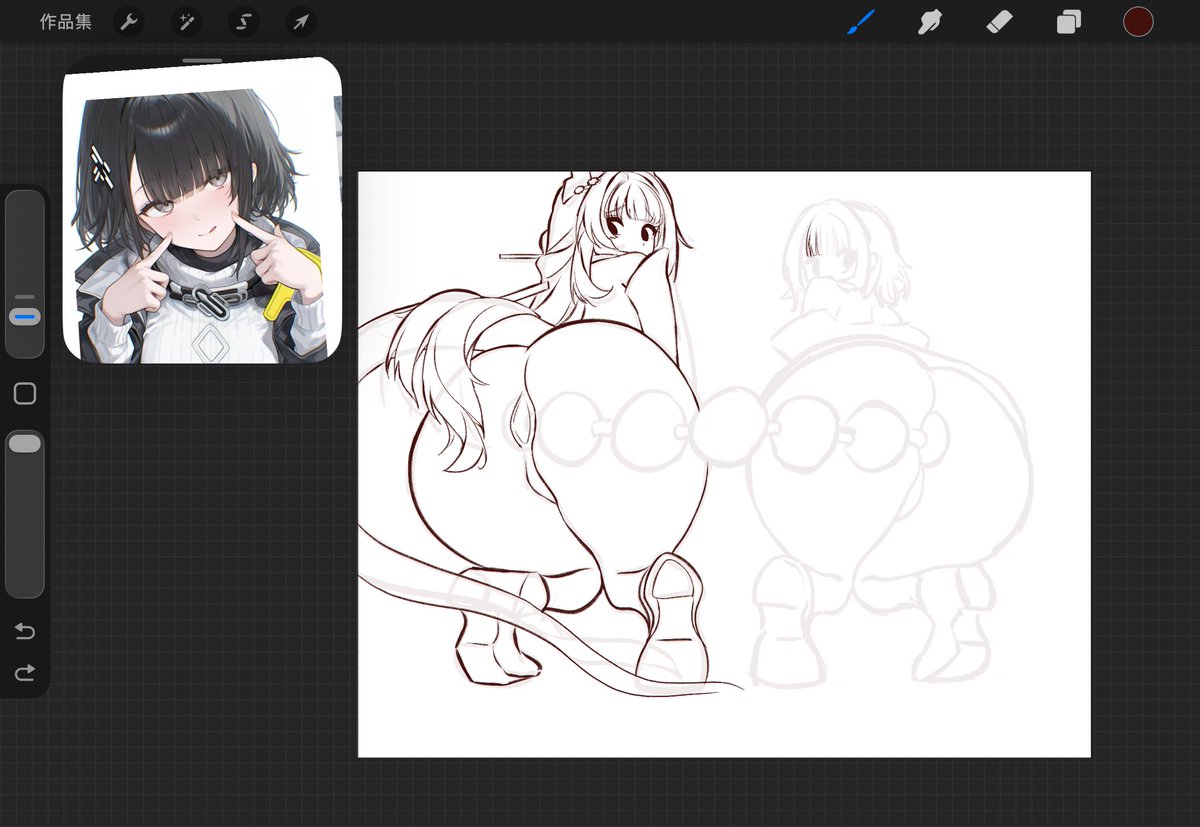Screen dimensions: 1200x827
Task: Select the Smudge tool
Action: tap(931, 22)
